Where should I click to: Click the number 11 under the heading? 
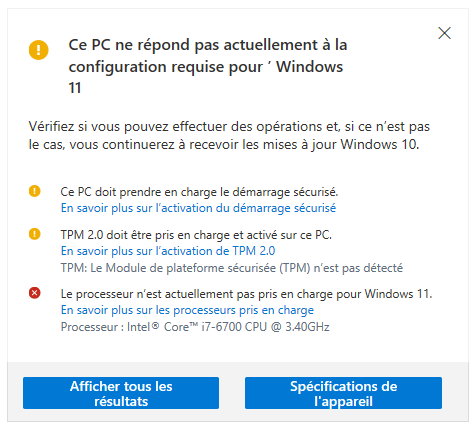pos(75,88)
